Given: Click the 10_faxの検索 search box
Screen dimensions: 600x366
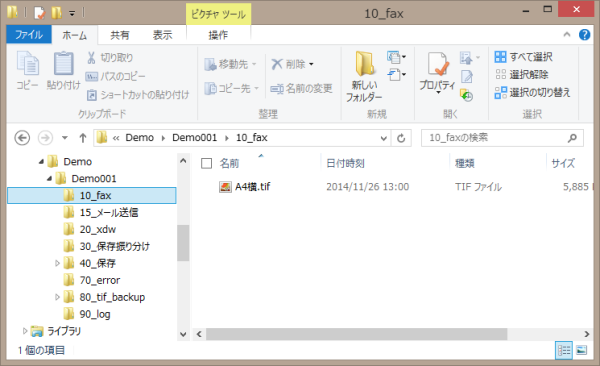Looking at the screenshot, I should coord(502,138).
